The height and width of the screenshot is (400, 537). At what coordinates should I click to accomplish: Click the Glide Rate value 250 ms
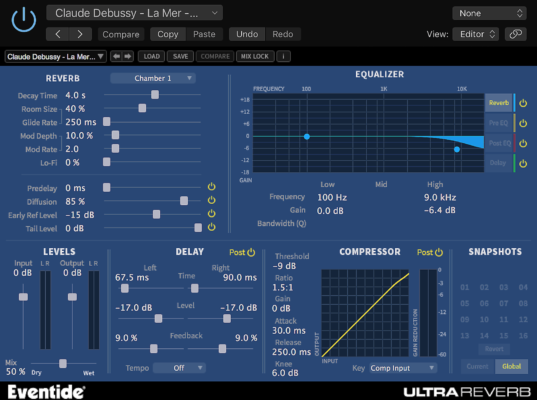(81, 122)
